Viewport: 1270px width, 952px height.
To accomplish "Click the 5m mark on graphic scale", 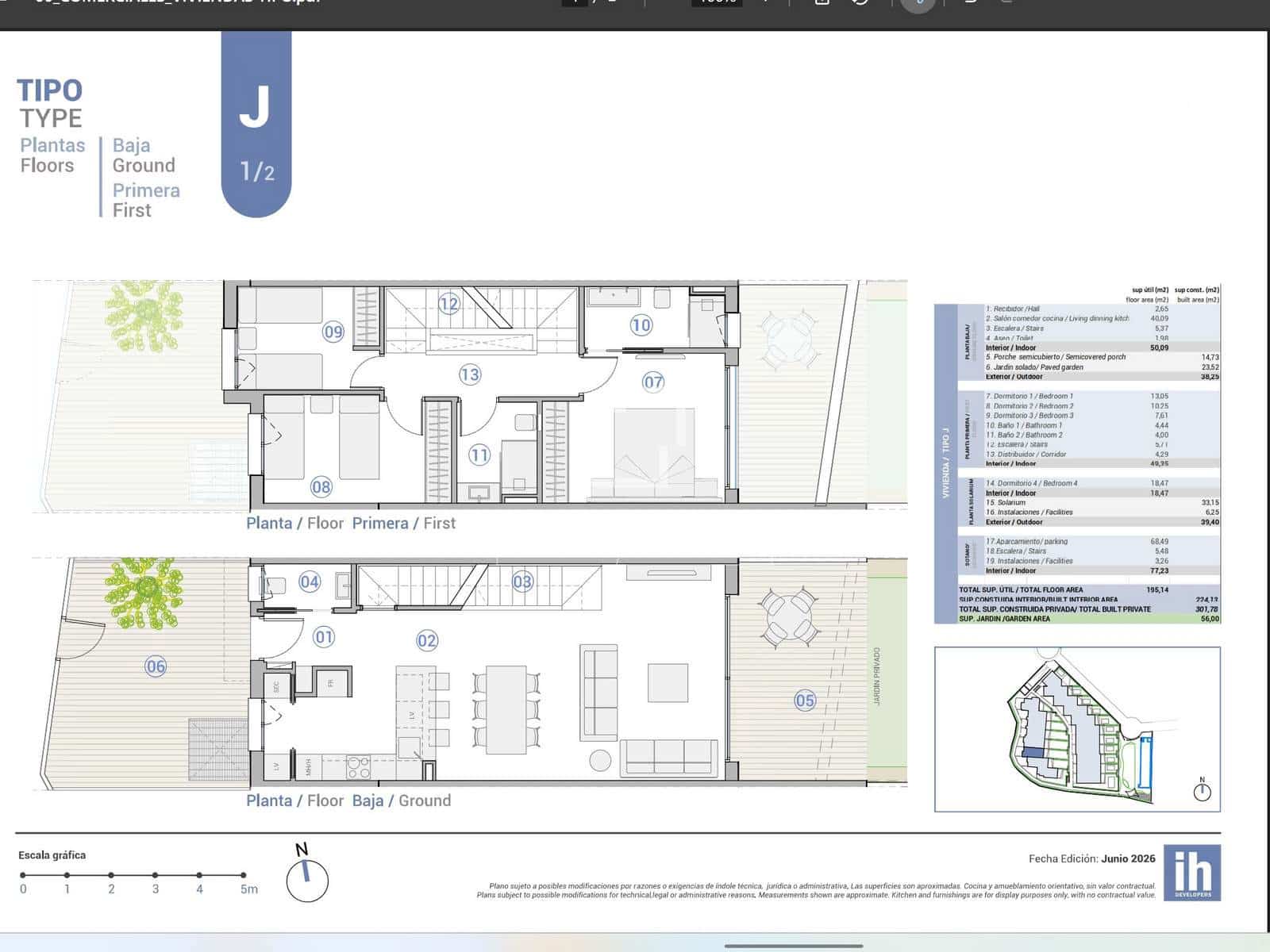I will (x=248, y=889).
